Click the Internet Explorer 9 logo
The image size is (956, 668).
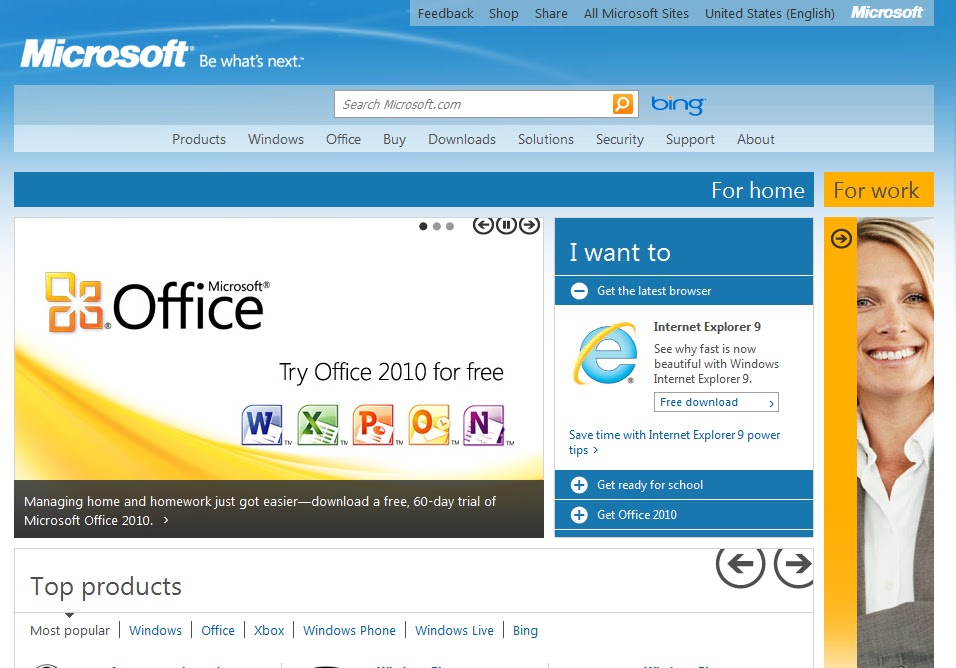point(605,354)
